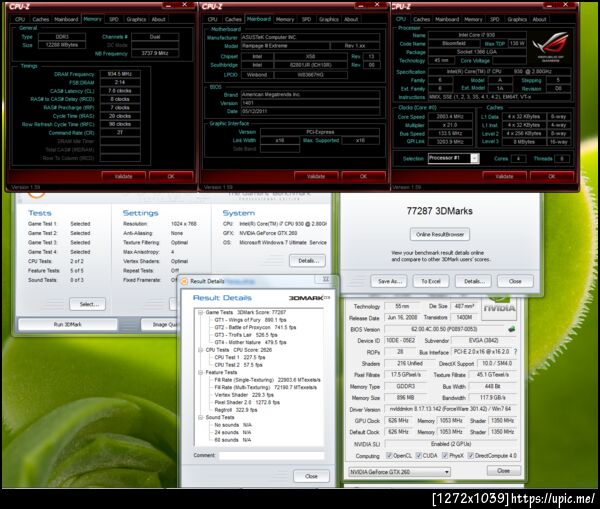The width and height of the screenshot is (600, 509).
Task: Click the Comment input field
Action: 272,455
